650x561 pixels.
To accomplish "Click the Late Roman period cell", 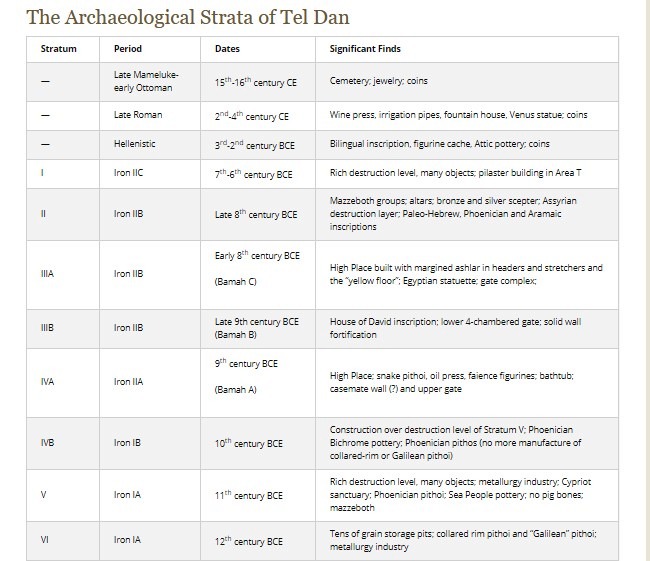I will point(150,116).
